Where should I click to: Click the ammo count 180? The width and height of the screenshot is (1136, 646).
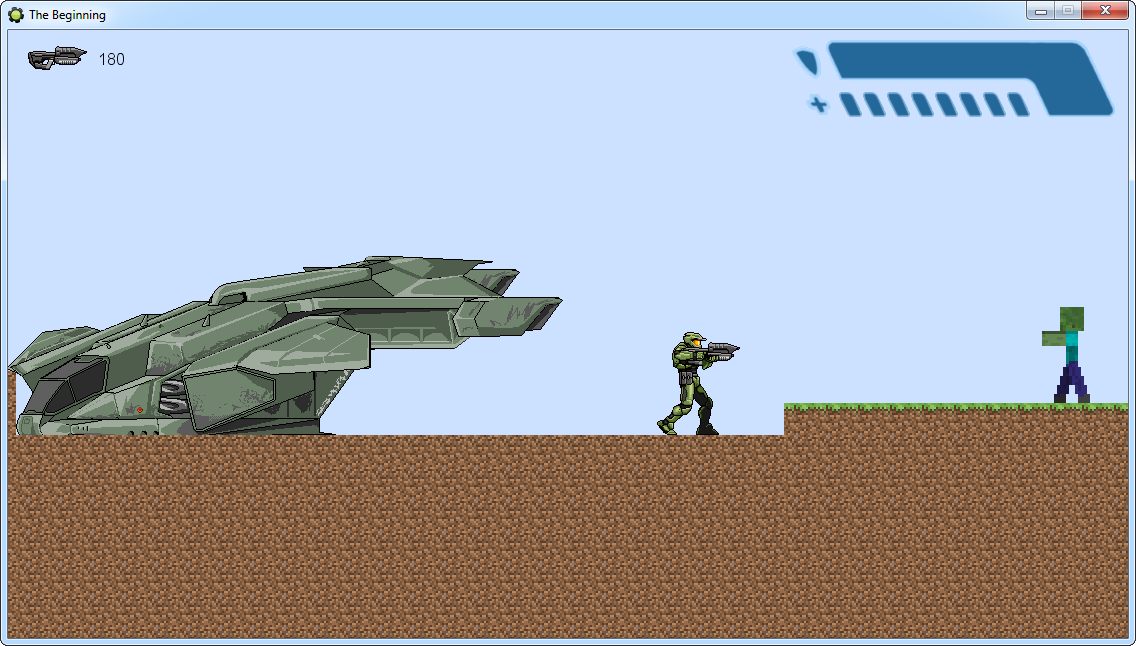[x=112, y=59]
